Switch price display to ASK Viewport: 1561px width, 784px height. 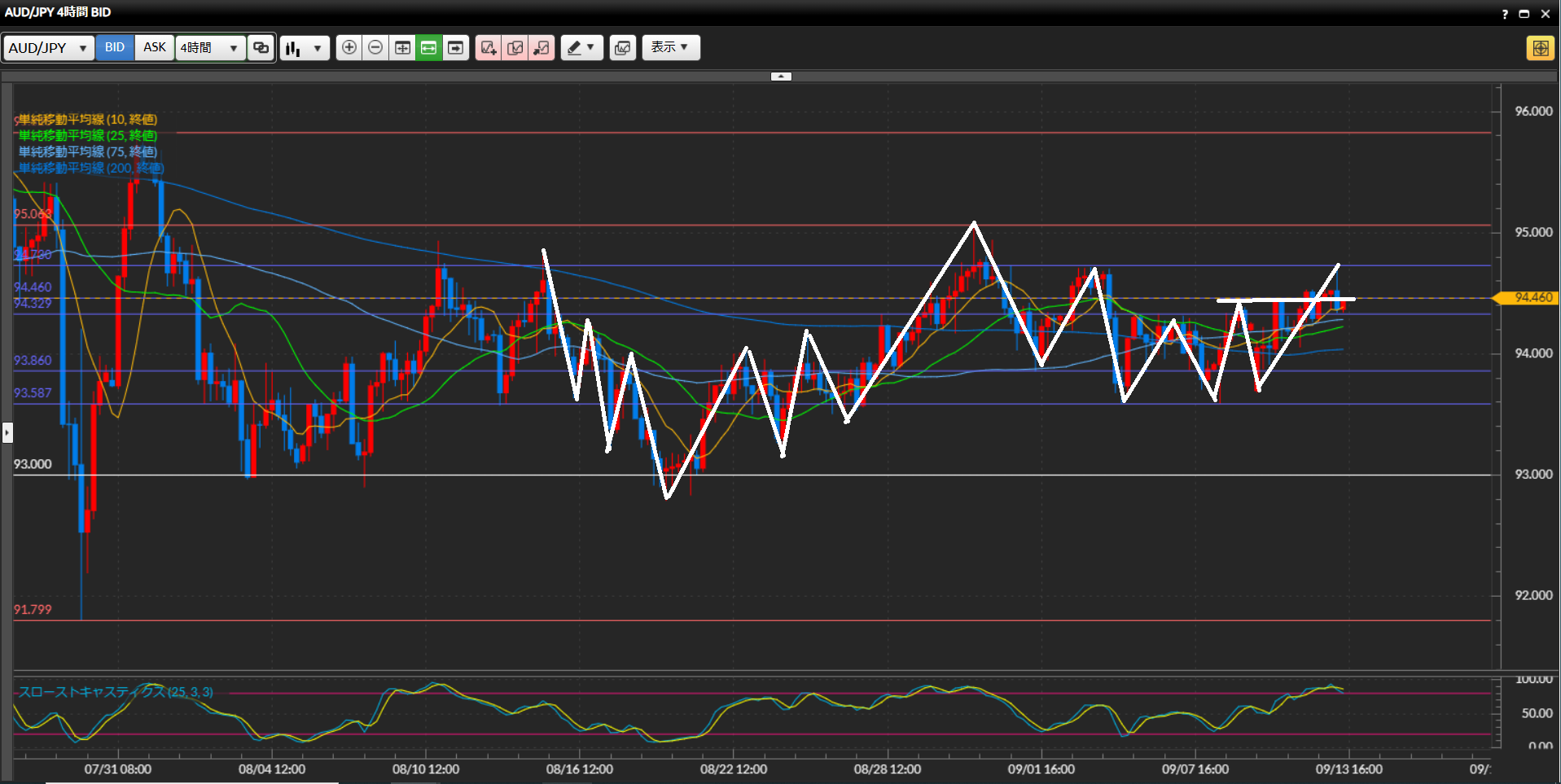click(x=155, y=48)
